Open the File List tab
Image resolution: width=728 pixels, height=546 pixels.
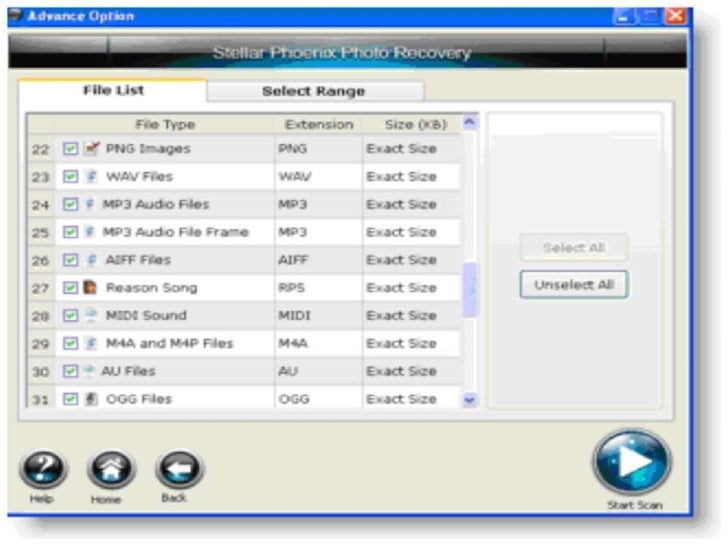(x=113, y=90)
